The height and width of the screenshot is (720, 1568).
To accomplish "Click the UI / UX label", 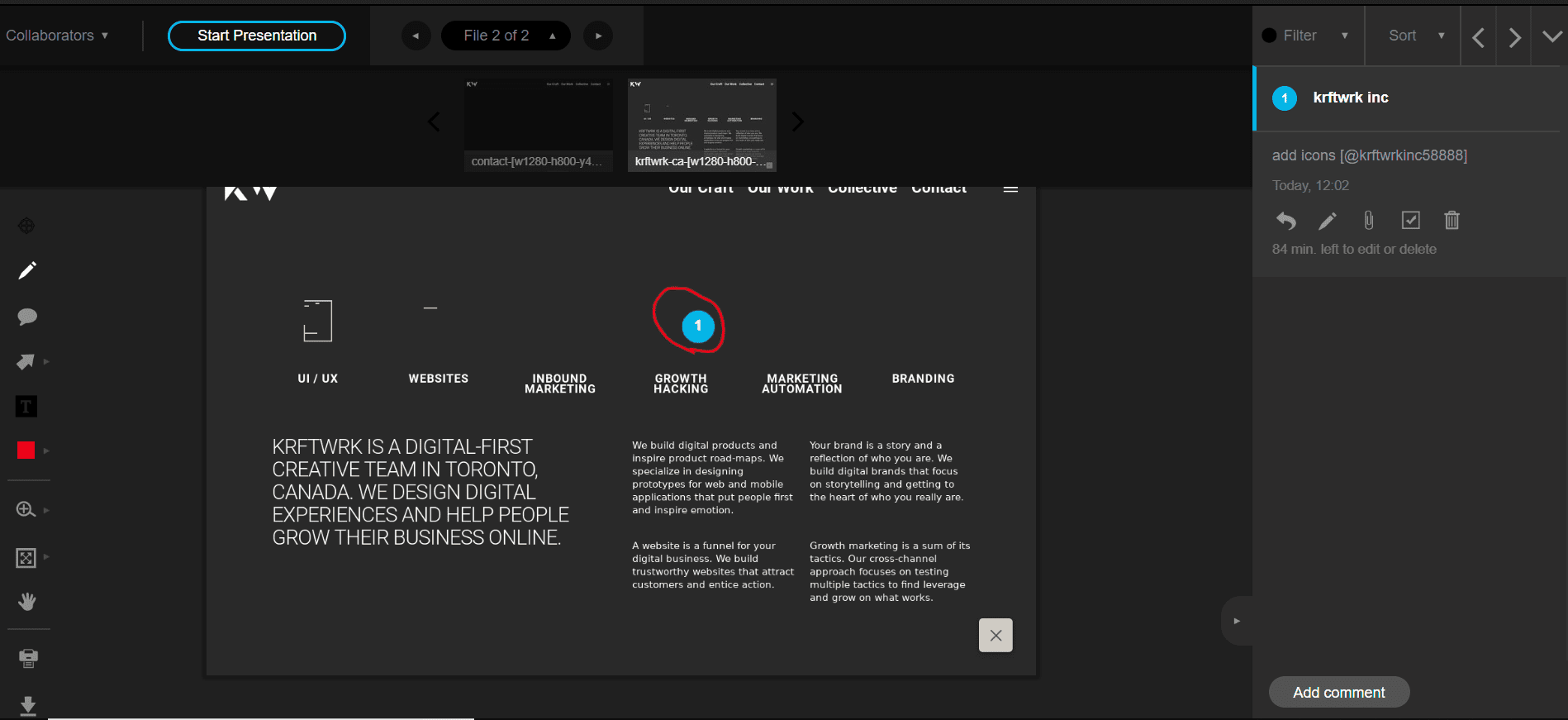I will pyautogui.click(x=318, y=379).
